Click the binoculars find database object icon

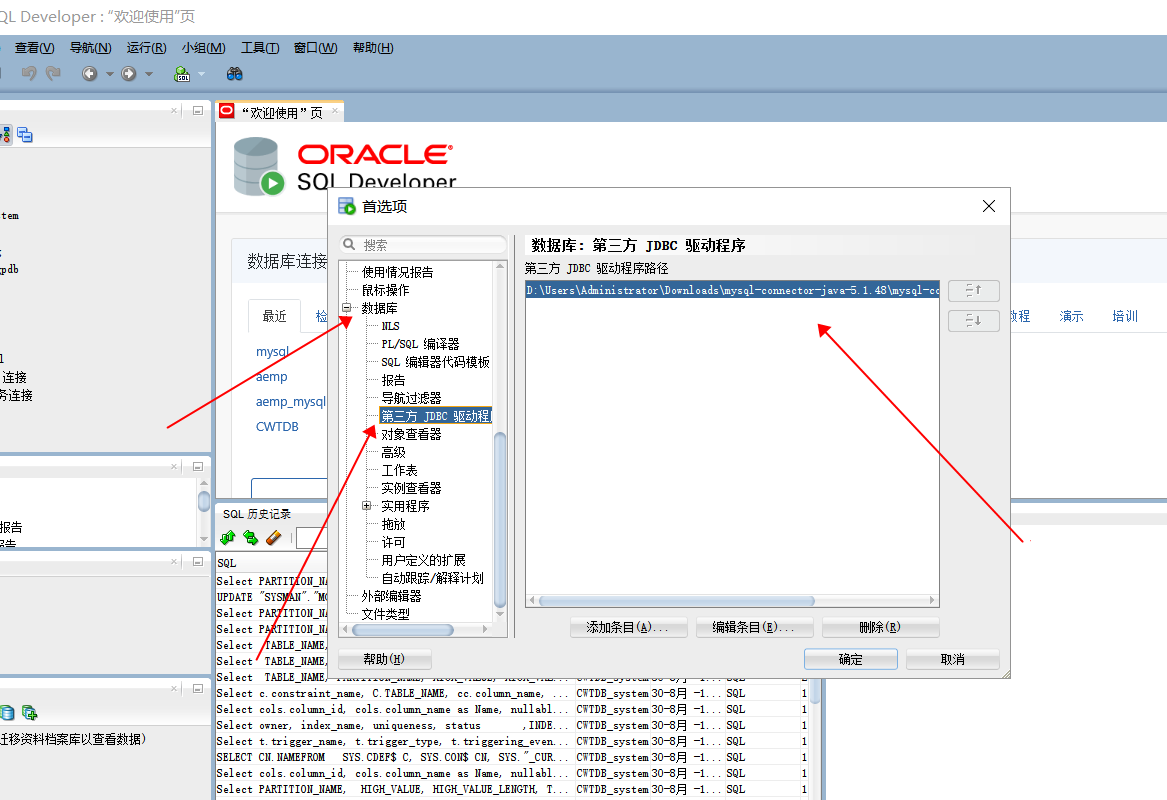click(x=234, y=74)
